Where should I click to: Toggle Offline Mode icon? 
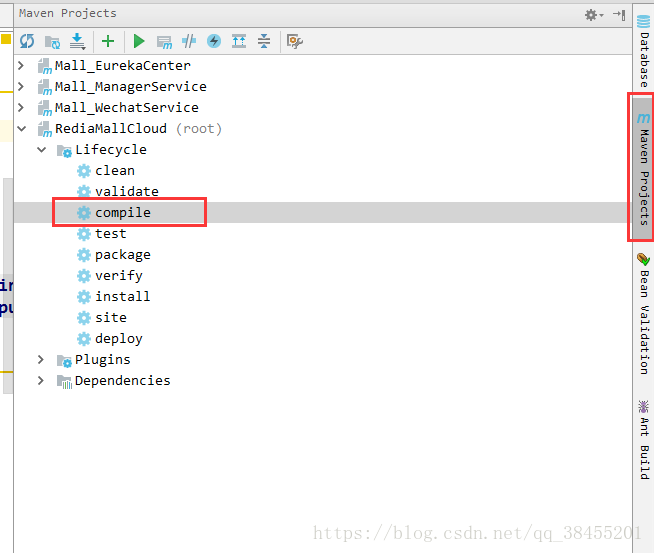pos(189,41)
